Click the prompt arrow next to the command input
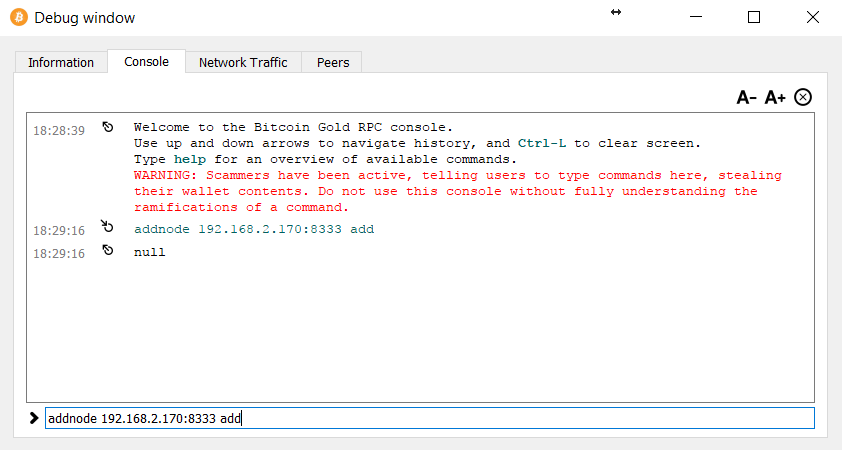 [34, 418]
